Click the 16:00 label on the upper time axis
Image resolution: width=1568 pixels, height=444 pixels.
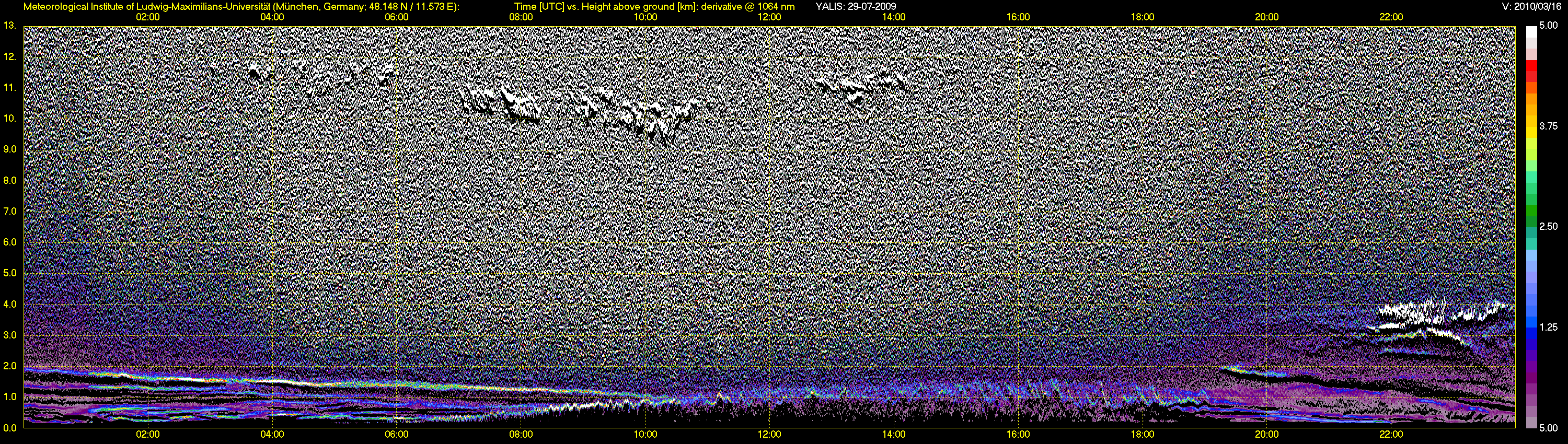(1018, 17)
